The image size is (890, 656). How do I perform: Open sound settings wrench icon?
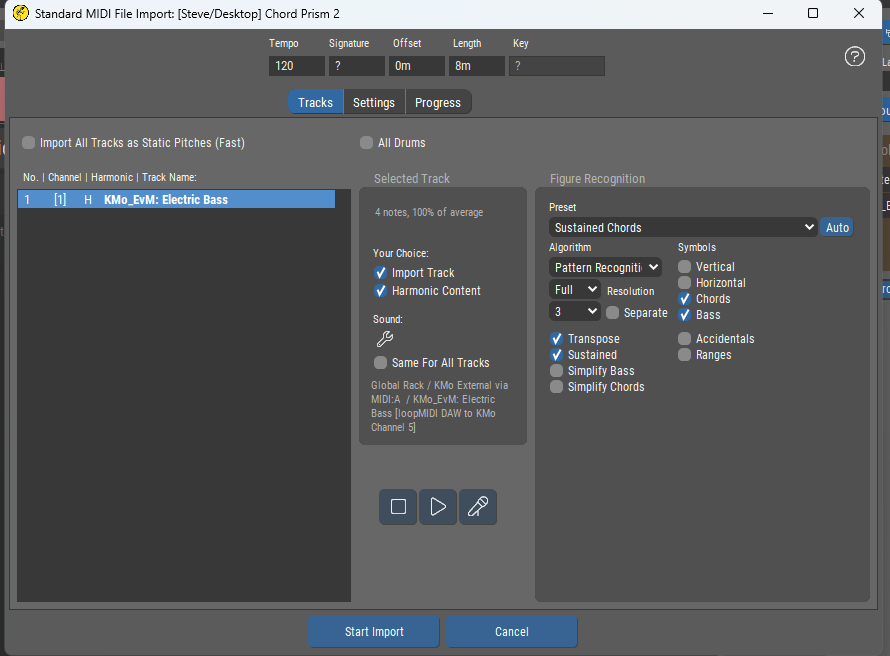coord(384,339)
